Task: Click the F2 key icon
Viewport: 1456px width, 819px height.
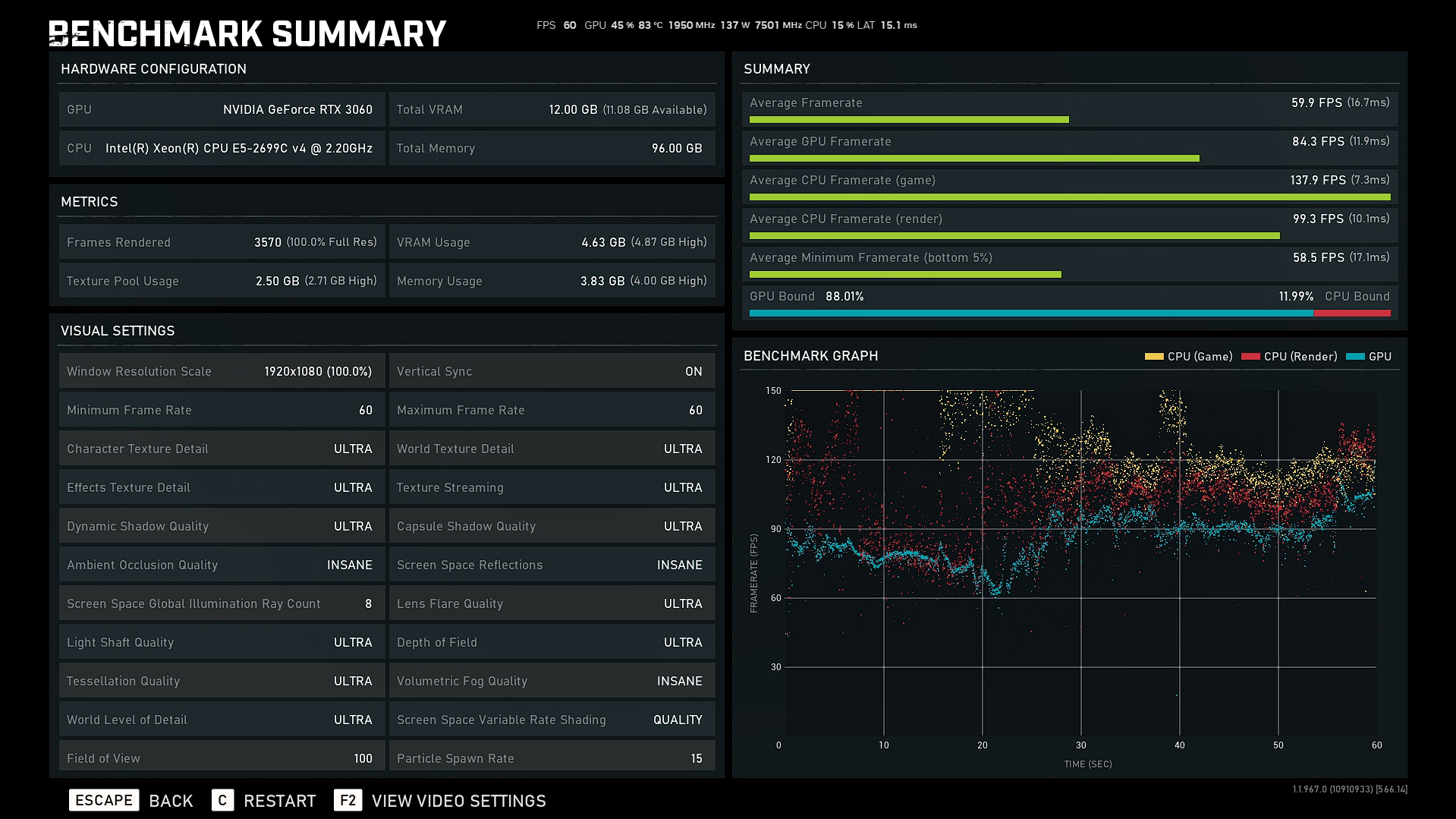Action: pos(347,800)
